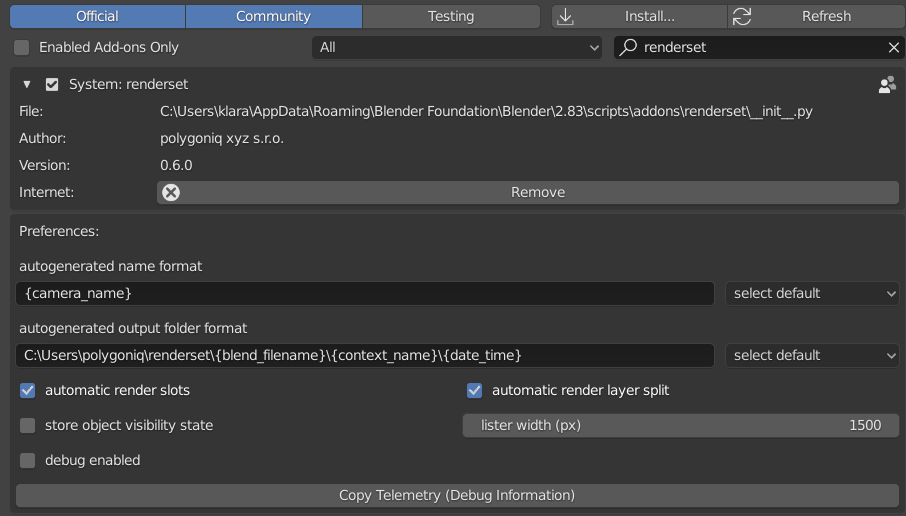The height and width of the screenshot is (516, 906).
Task: Select the Testing support level tab
Action: point(451,16)
